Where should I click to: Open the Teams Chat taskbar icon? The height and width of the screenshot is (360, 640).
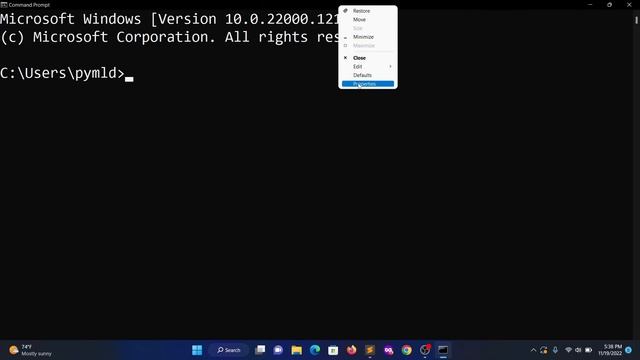tap(278, 350)
